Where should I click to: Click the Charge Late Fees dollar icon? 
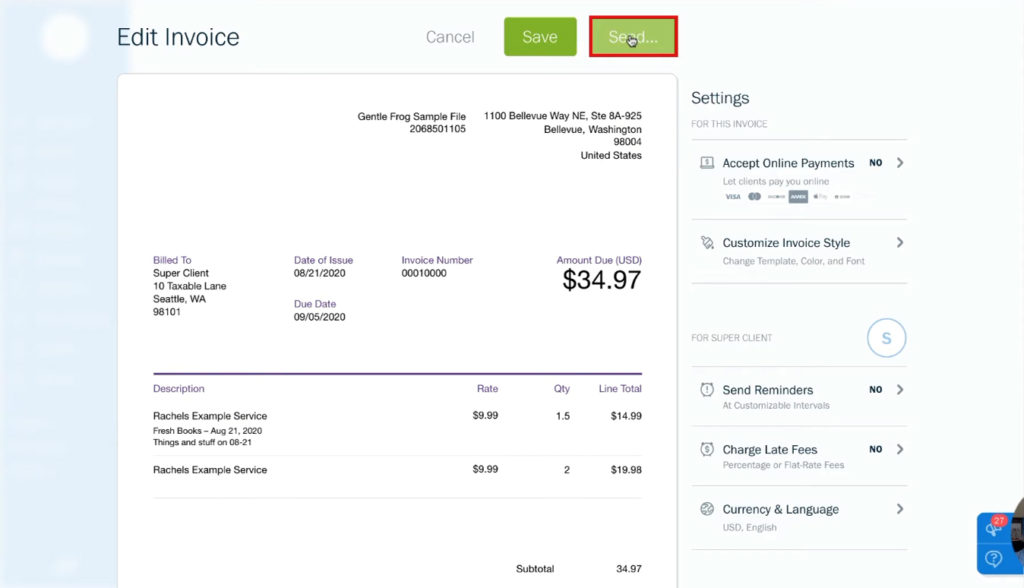pos(707,449)
